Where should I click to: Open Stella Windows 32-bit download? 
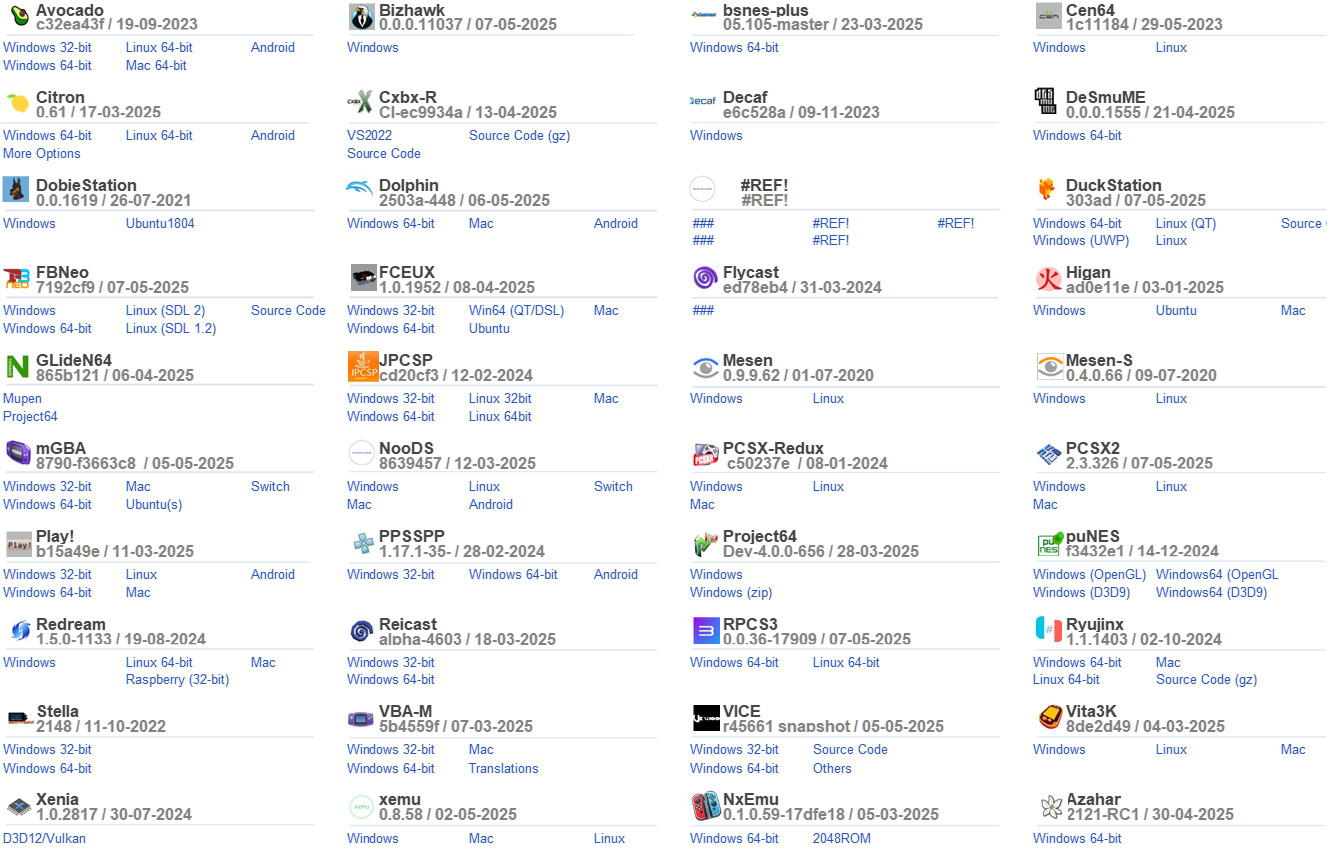tap(47, 749)
